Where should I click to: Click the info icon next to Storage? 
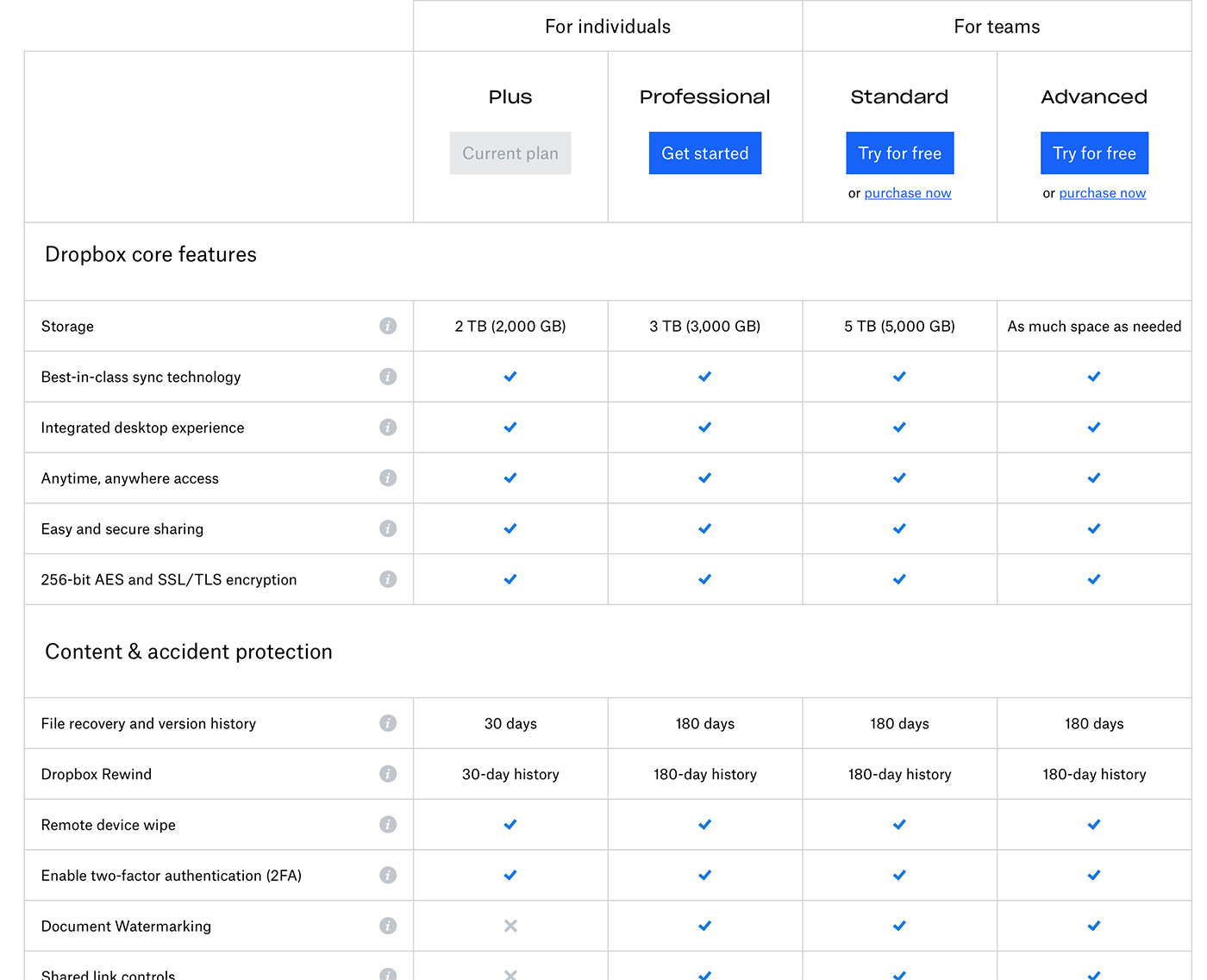(x=388, y=326)
